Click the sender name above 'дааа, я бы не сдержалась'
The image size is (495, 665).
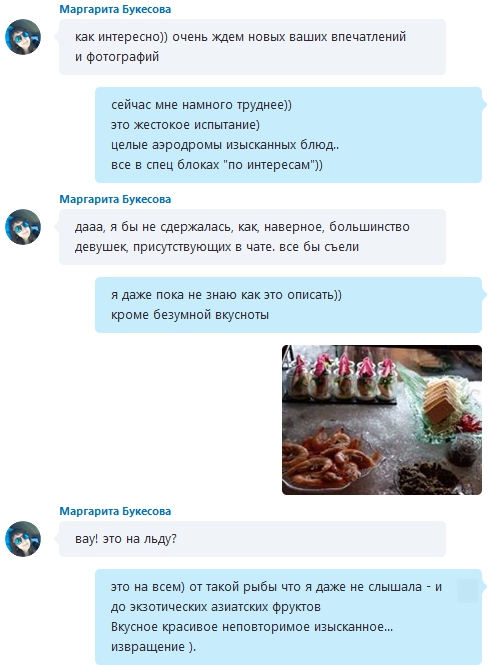pos(115,199)
